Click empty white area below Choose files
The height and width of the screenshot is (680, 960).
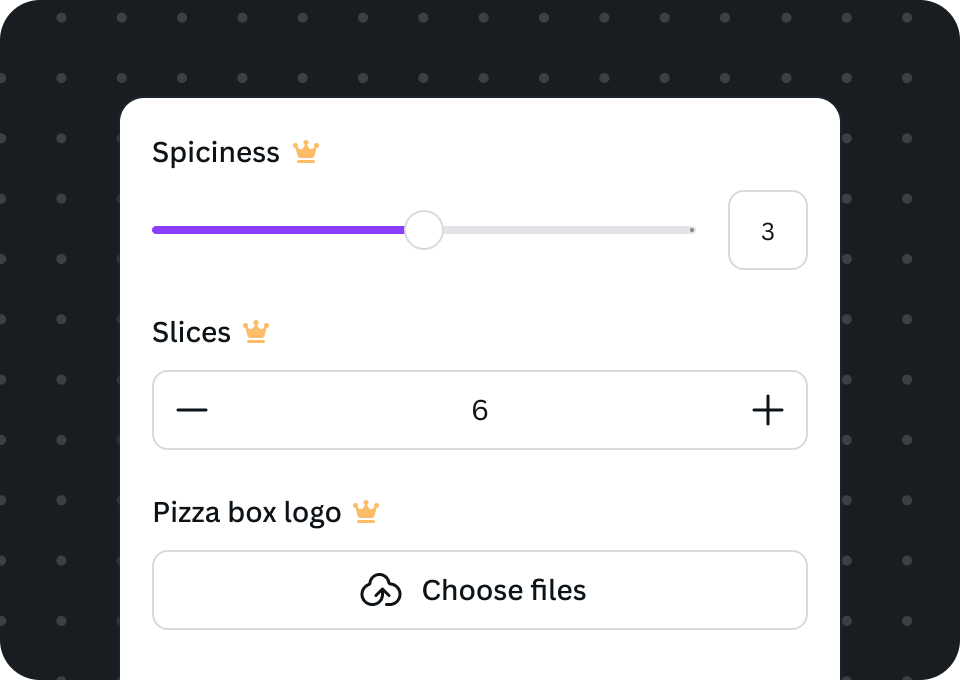(x=480, y=656)
